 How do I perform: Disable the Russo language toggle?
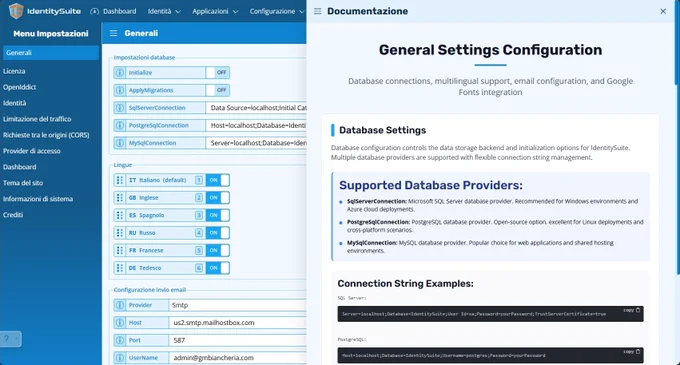click(x=218, y=233)
